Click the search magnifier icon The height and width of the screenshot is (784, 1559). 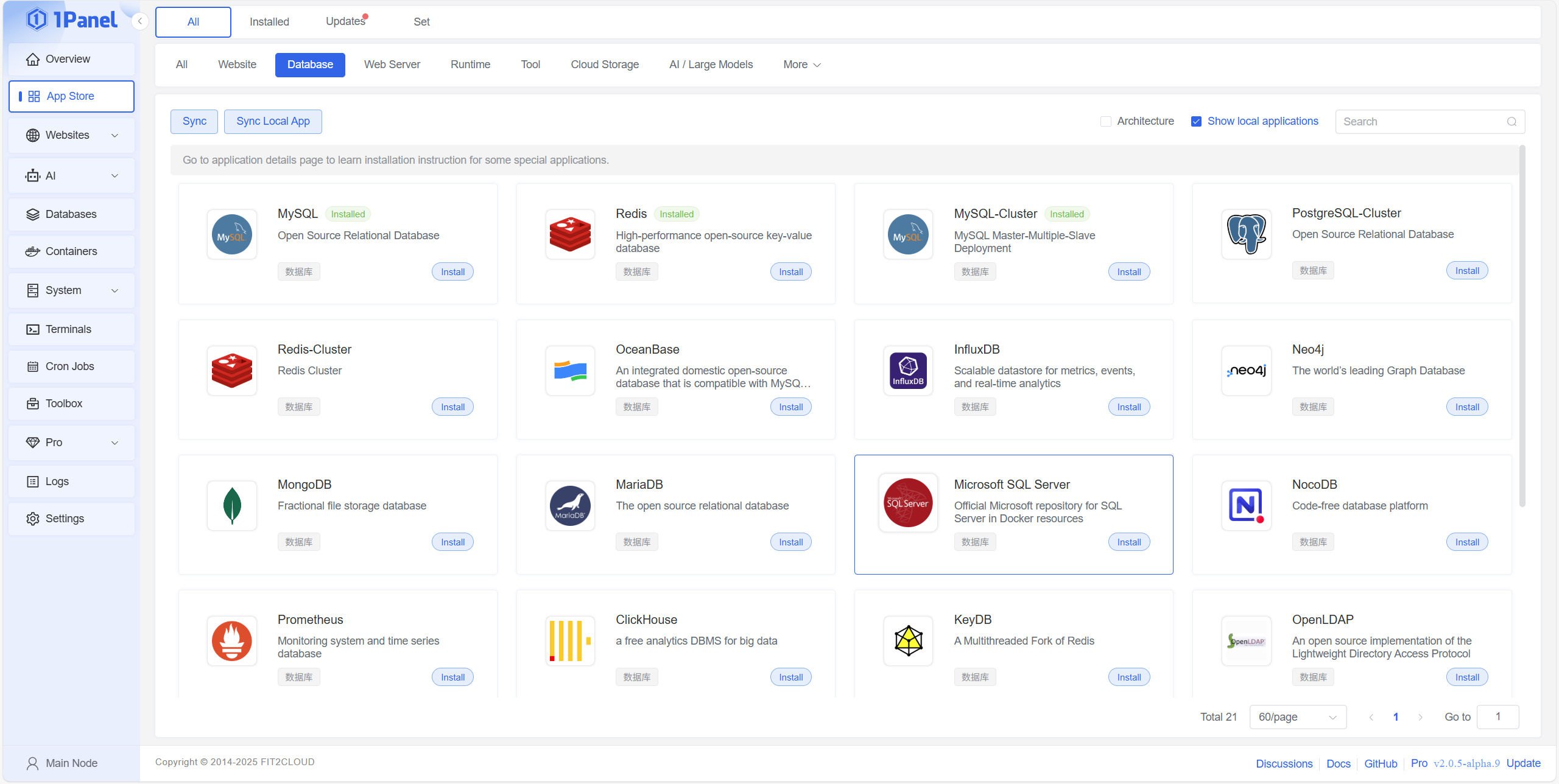tap(1511, 122)
